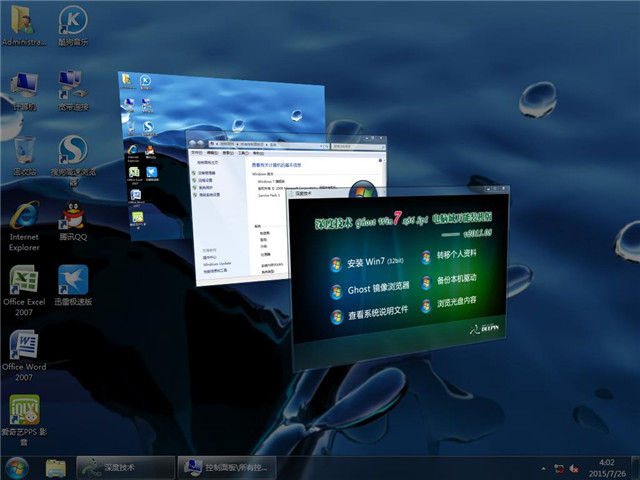This screenshot has width=640, height=480.
Task: Show hidden system tray icons
Action: pyautogui.click(x=543, y=468)
